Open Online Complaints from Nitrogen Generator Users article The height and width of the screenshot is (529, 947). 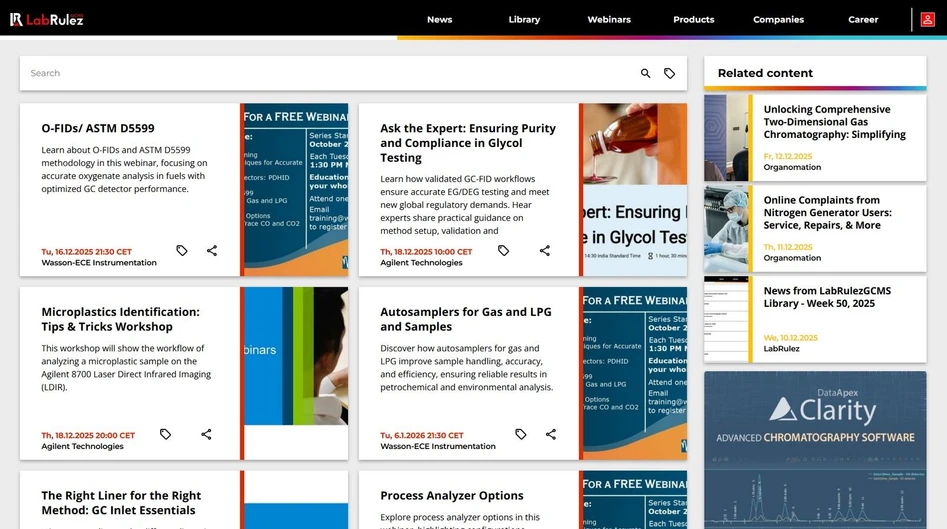(x=827, y=212)
